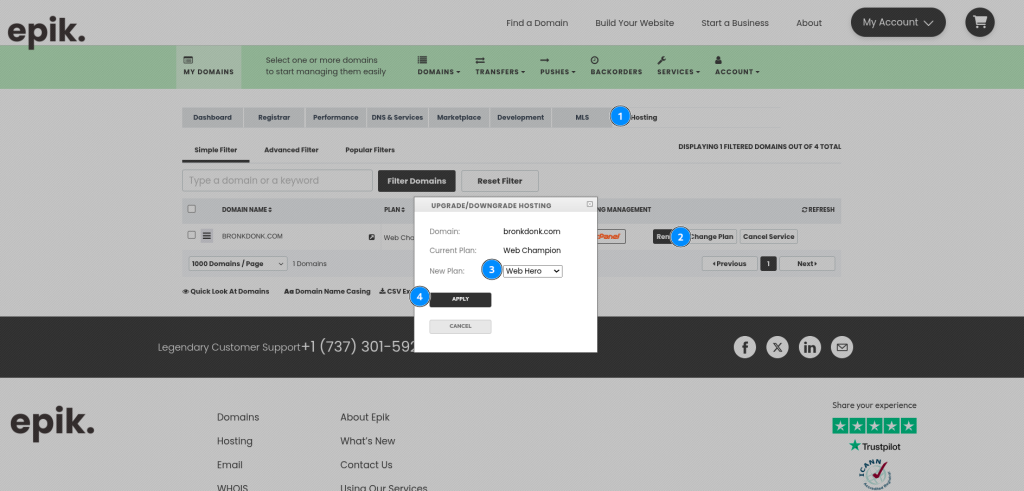Open the email envelope social icon
Image resolution: width=1024 pixels, height=491 pixels.
[x=842, y=347]
